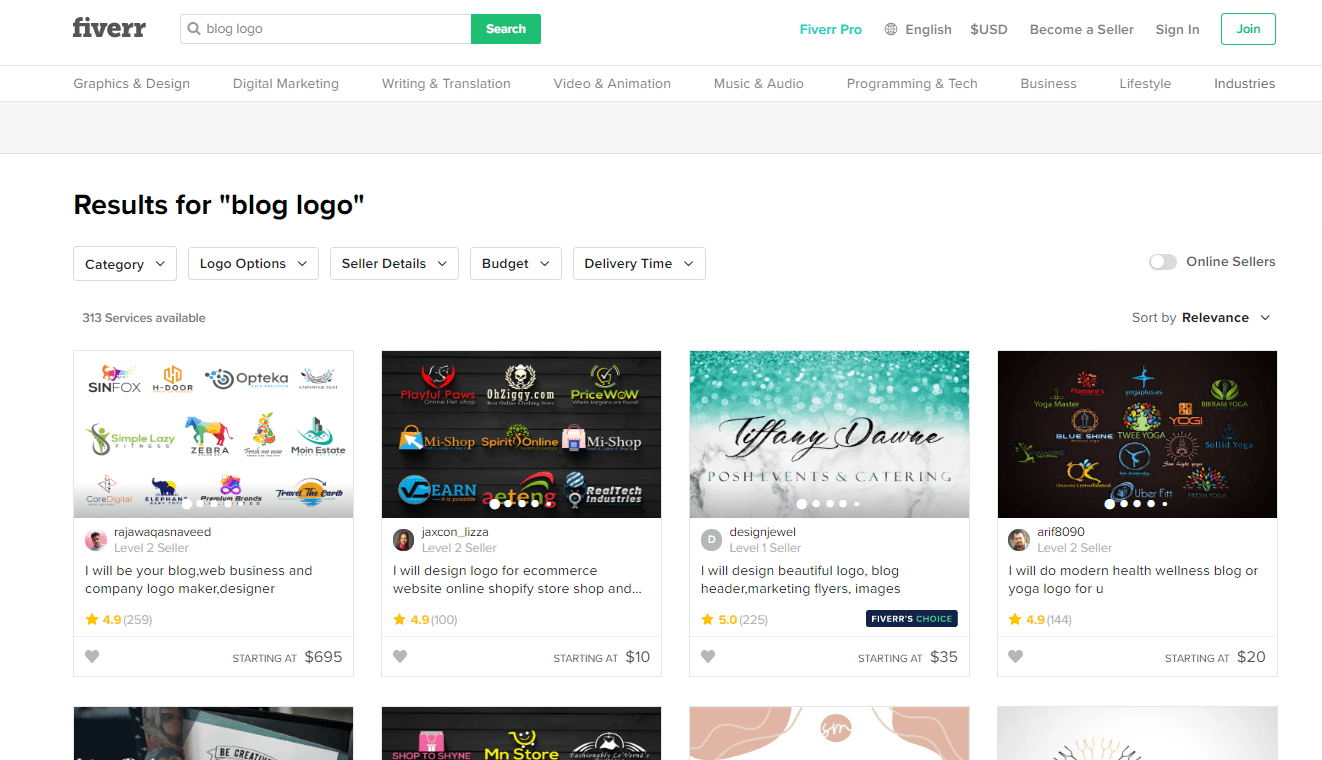The height and width of the screenshot is (760, 1322).
Task: Click the $20 starting price
Action: click(1251, 657)
